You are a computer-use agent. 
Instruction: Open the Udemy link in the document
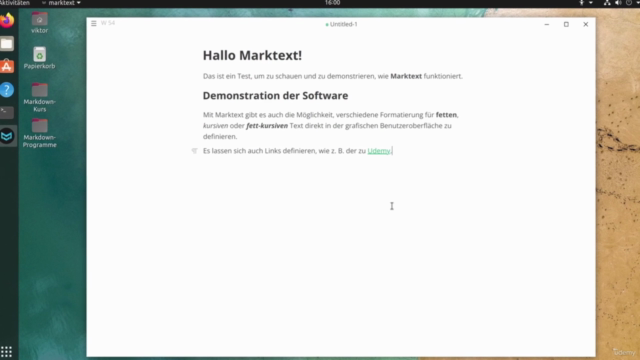click(378, 151)
